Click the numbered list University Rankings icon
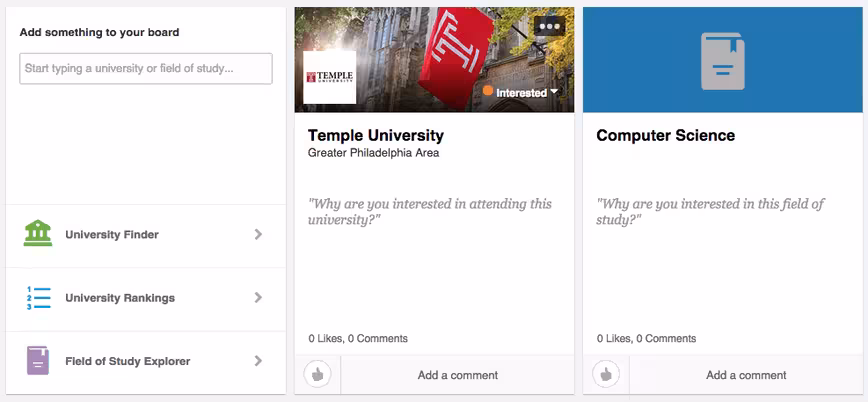868x402 pixels. pos(39,298)
